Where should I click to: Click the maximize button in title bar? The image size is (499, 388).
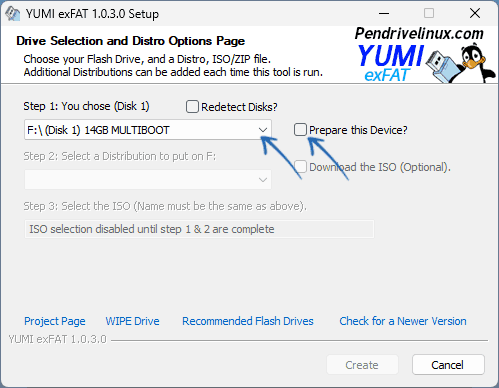[429, 14]
